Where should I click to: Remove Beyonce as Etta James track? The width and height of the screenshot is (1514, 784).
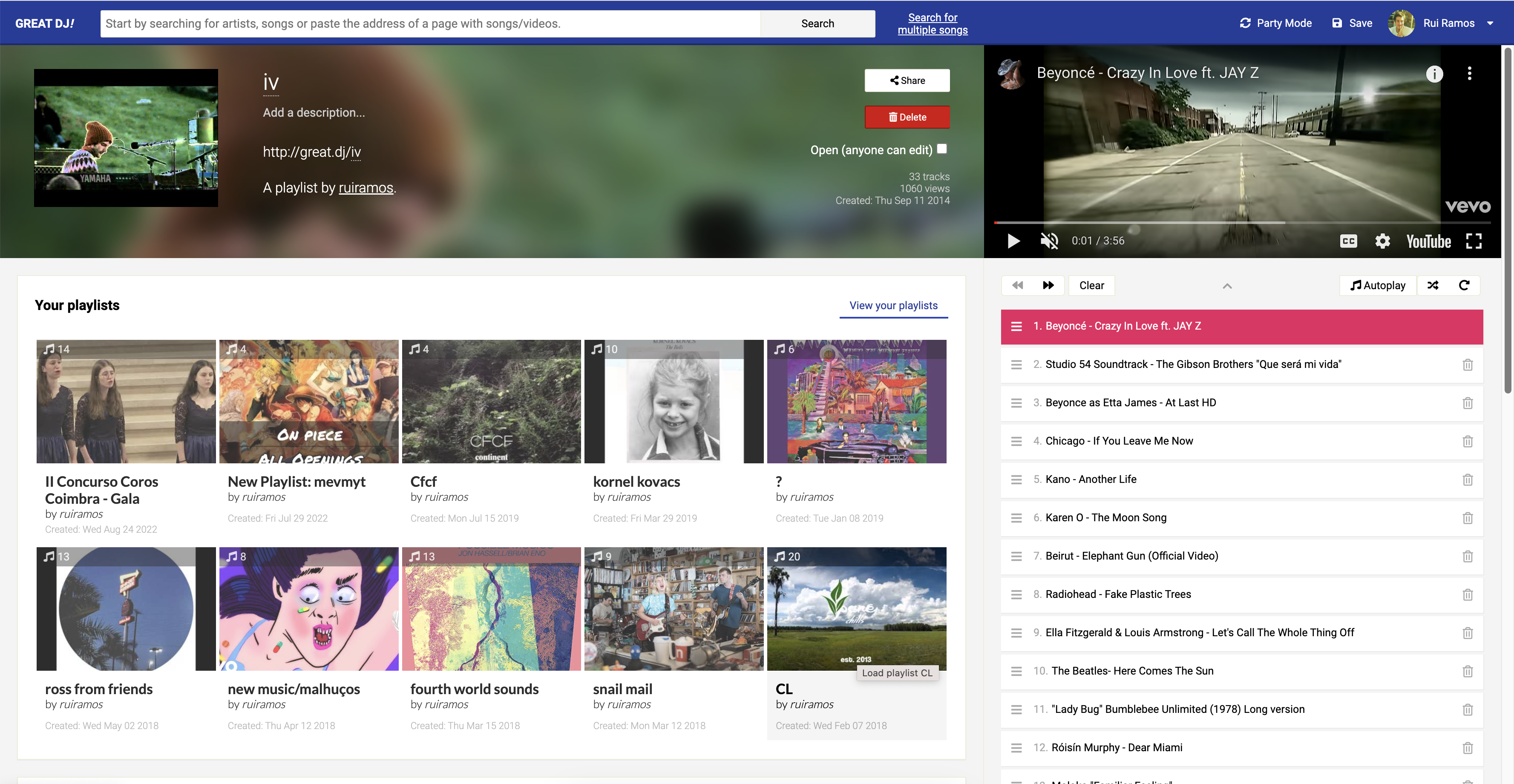coord(1468,402)
